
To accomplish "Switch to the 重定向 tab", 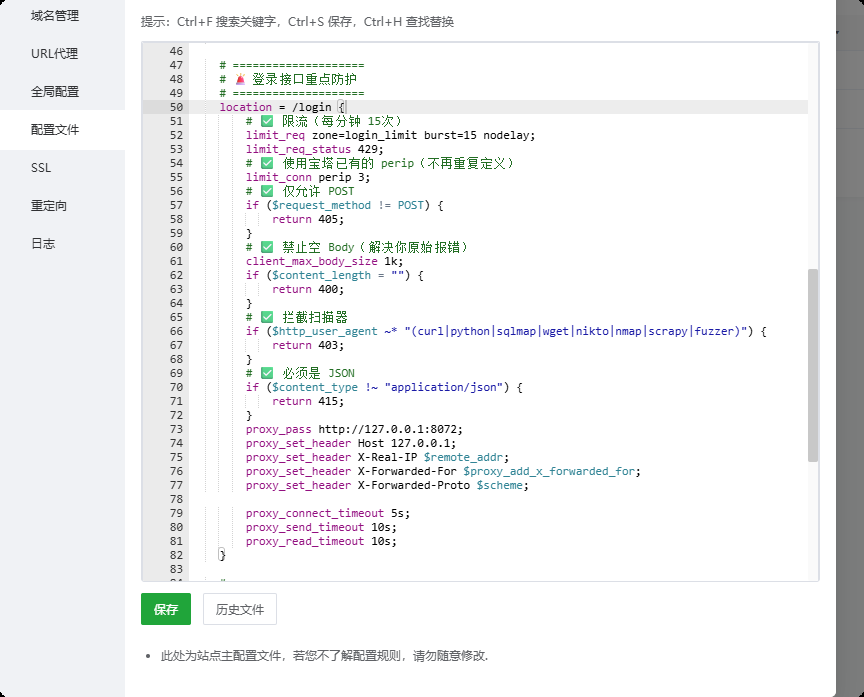I will coord(49,206).
